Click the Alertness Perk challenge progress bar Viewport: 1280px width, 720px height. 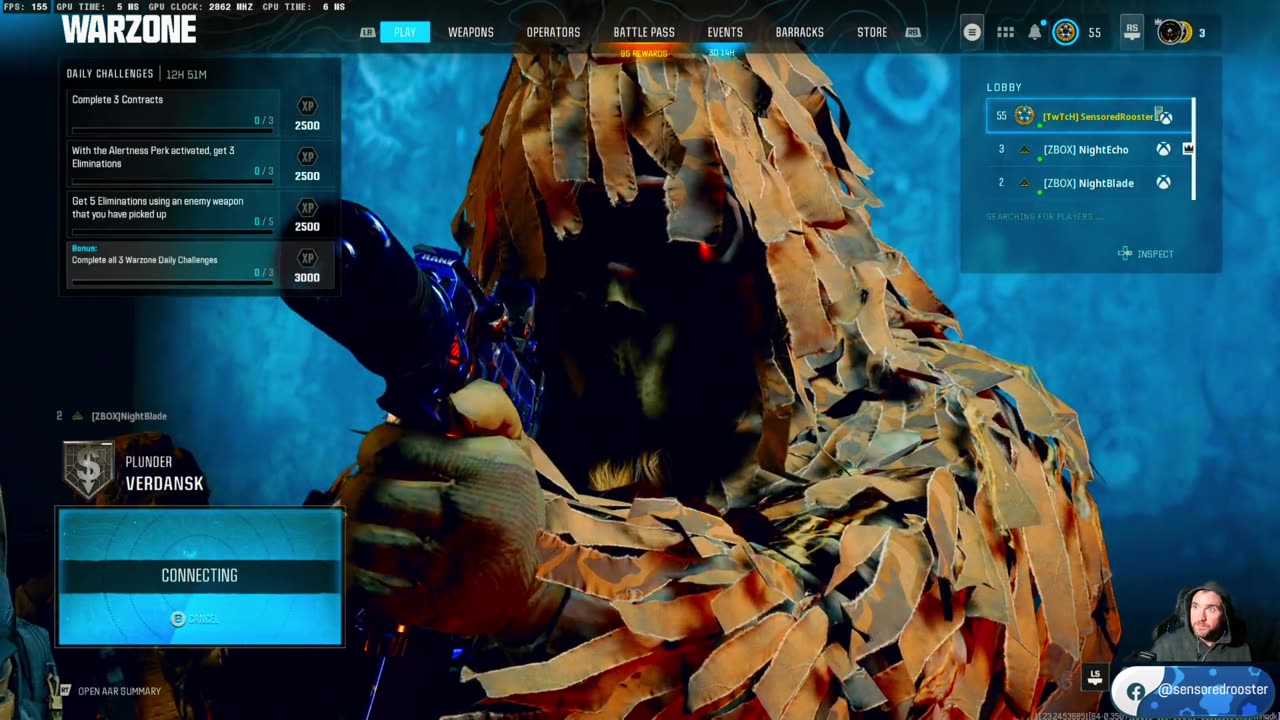(x=172, y=181)
